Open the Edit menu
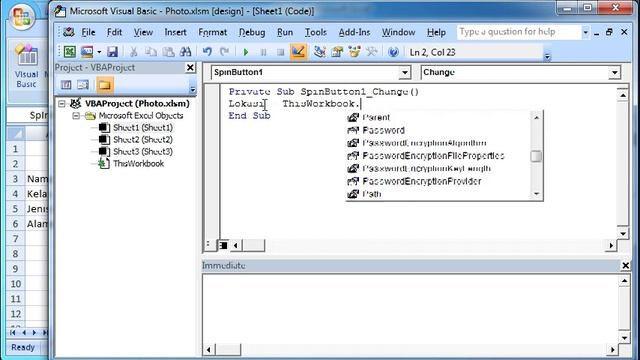640x360 pixels. click(114, 32)
